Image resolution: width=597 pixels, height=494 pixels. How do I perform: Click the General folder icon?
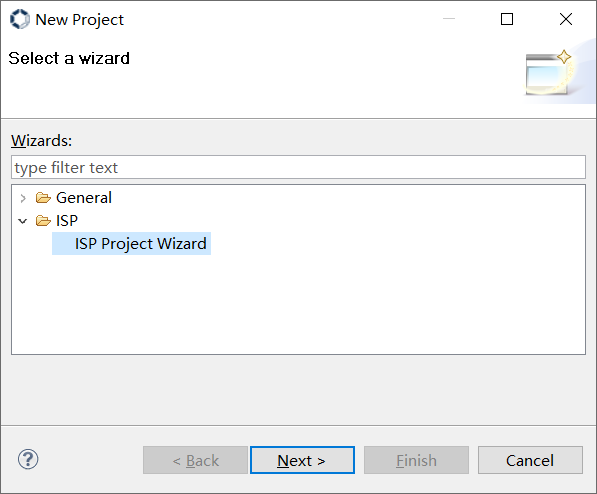43,198
